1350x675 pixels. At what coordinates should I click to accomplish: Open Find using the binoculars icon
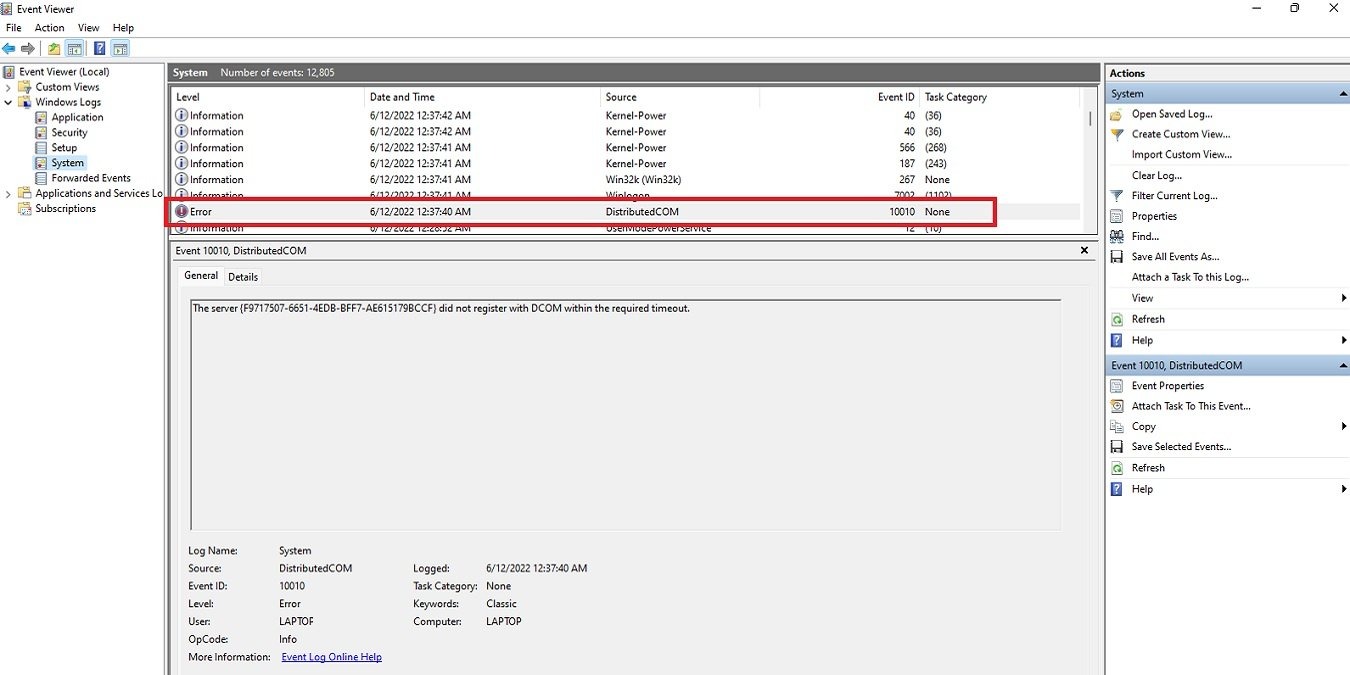[1116, 236]
